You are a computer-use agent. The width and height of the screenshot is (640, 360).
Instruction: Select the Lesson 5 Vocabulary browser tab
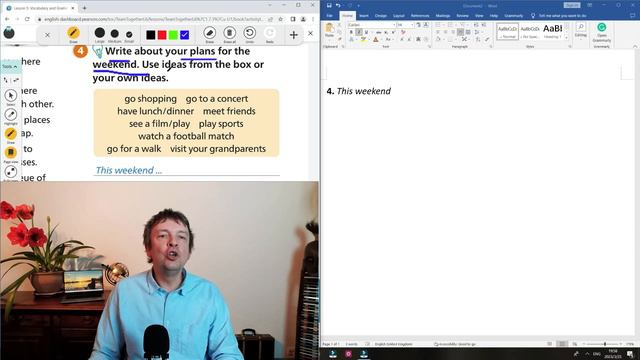40,8
